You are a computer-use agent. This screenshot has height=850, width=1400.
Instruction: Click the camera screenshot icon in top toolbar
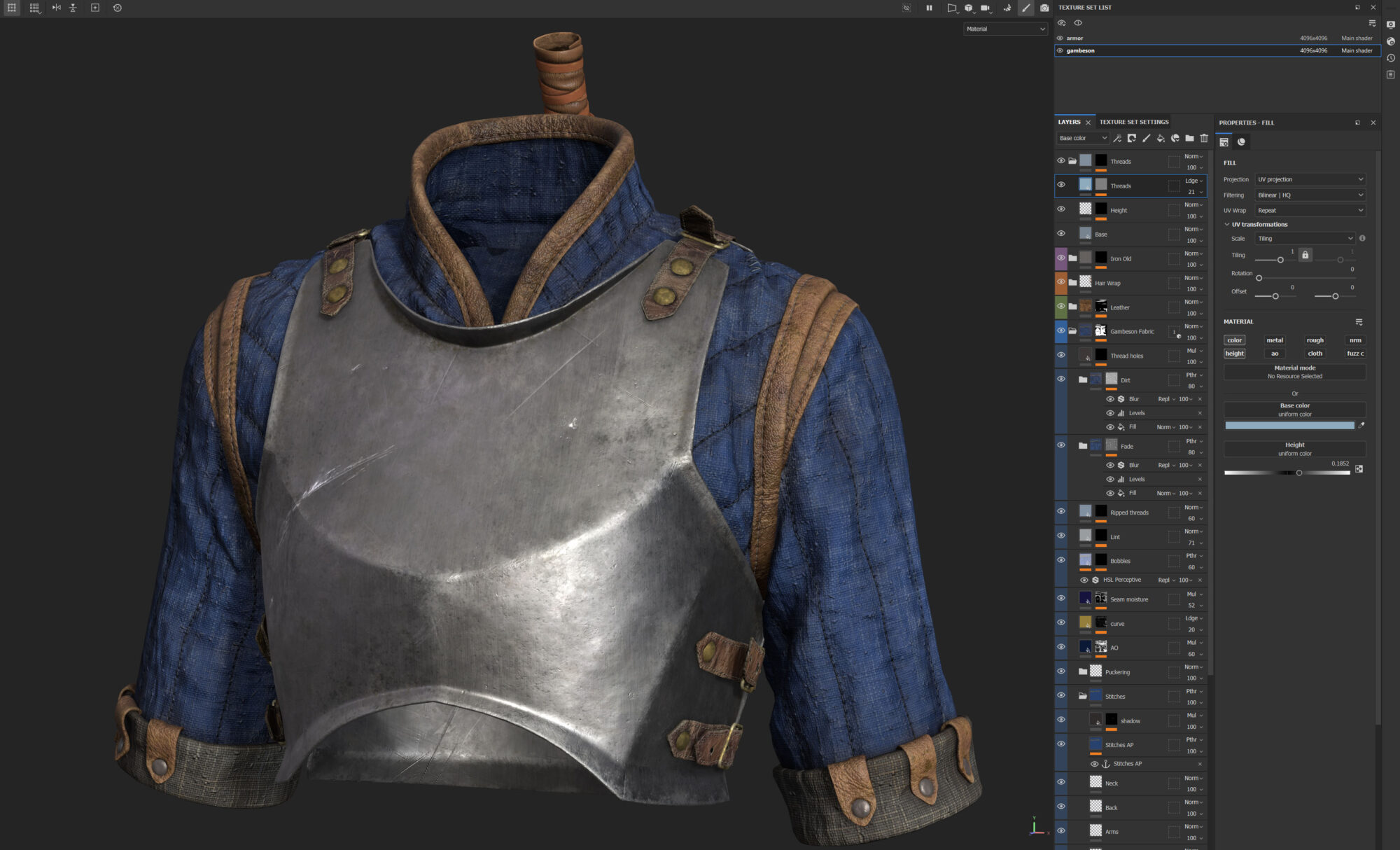click(x=1044, y=8)
